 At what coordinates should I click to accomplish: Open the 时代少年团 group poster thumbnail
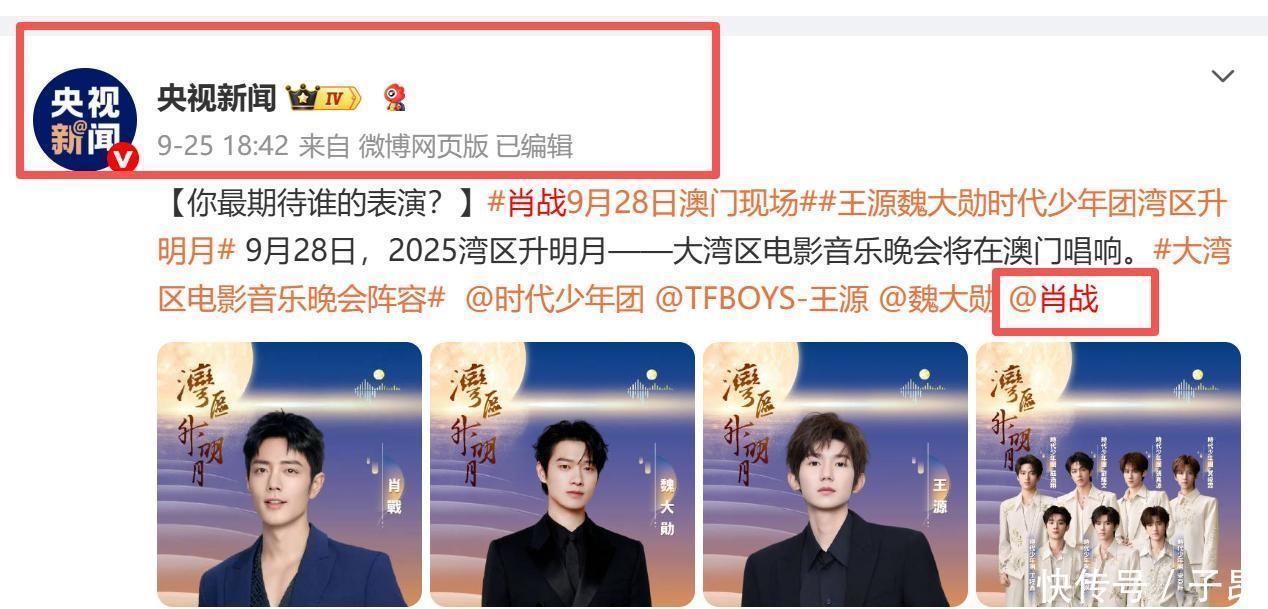pyautogui.click(x=1108, y=474)
